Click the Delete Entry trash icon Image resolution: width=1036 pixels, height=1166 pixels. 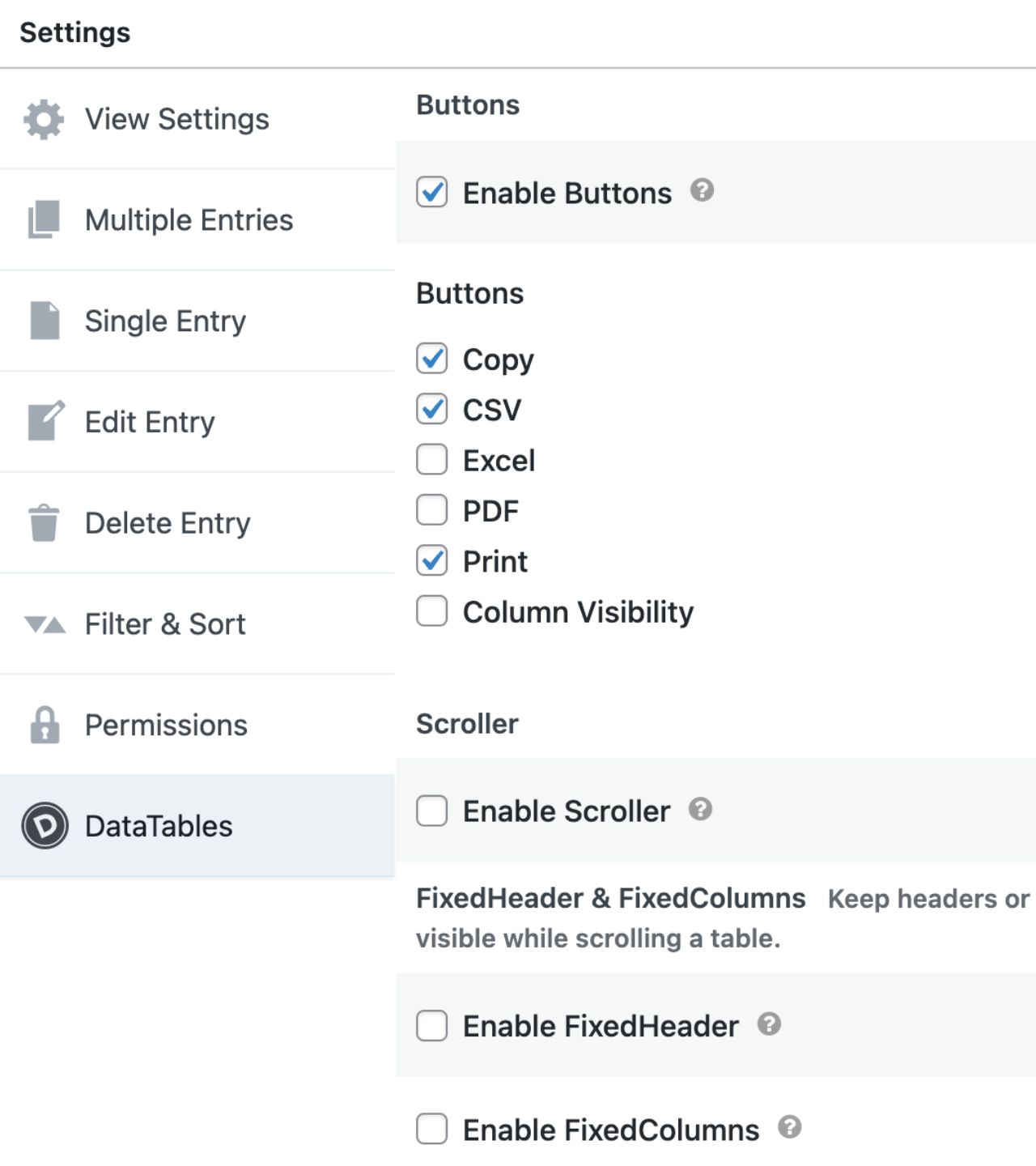point(44,522)
